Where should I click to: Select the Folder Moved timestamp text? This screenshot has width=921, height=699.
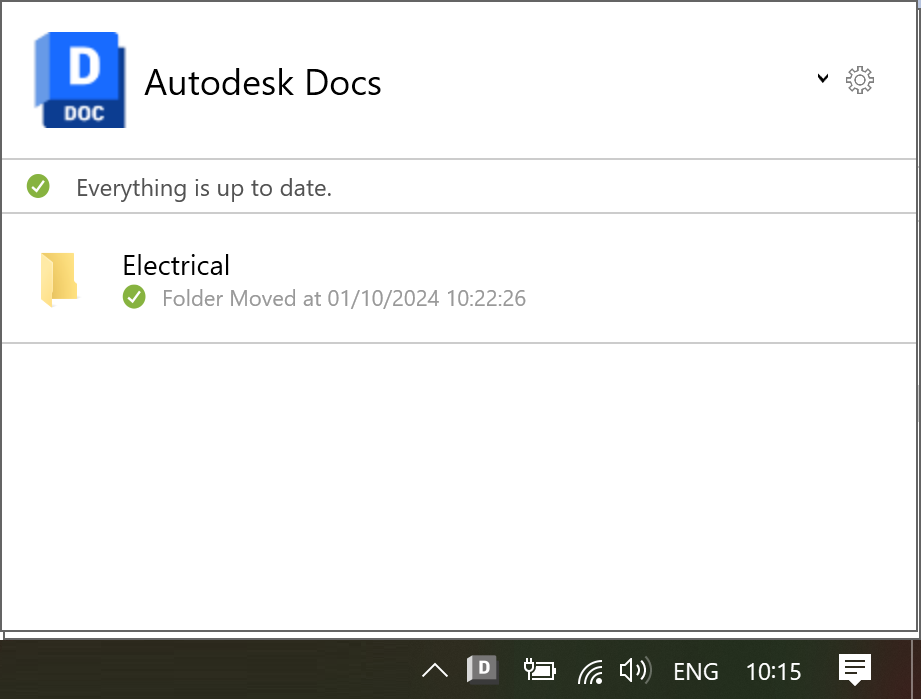point(344,298)
